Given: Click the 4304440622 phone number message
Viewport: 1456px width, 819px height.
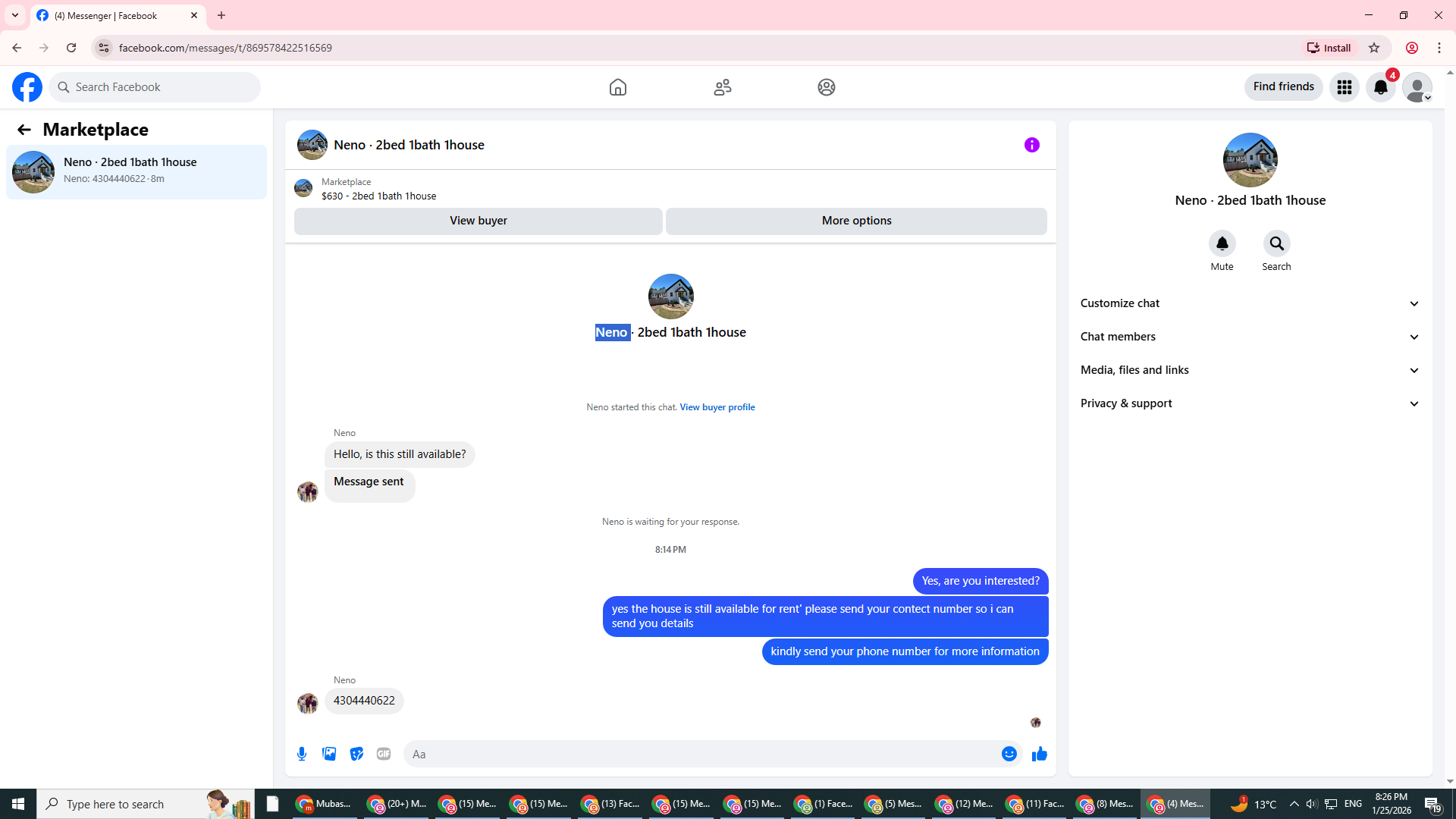Looking at the screenshot, I should coord(364,701).
